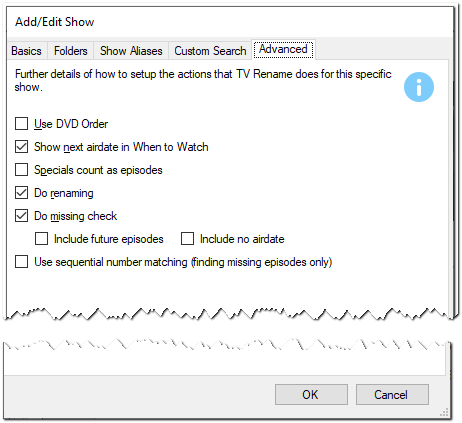Dismiss the dialog with Cancel
Viewport: 462px width, 423px height.
[392, 395]
